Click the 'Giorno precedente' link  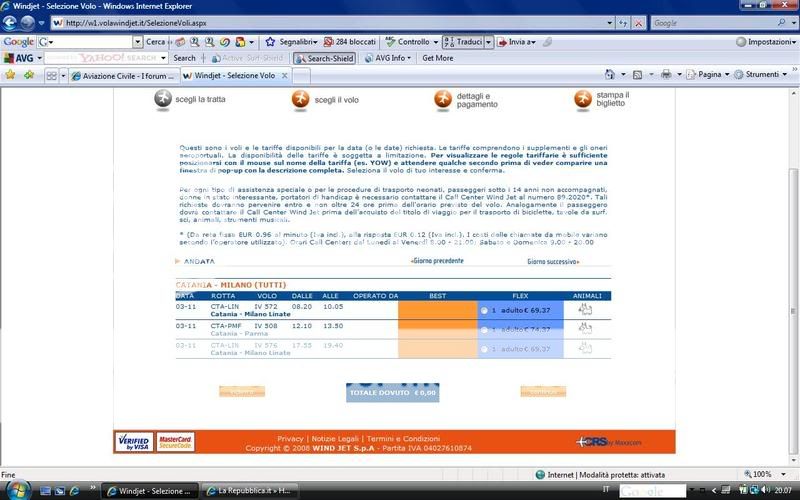[437, 261]
